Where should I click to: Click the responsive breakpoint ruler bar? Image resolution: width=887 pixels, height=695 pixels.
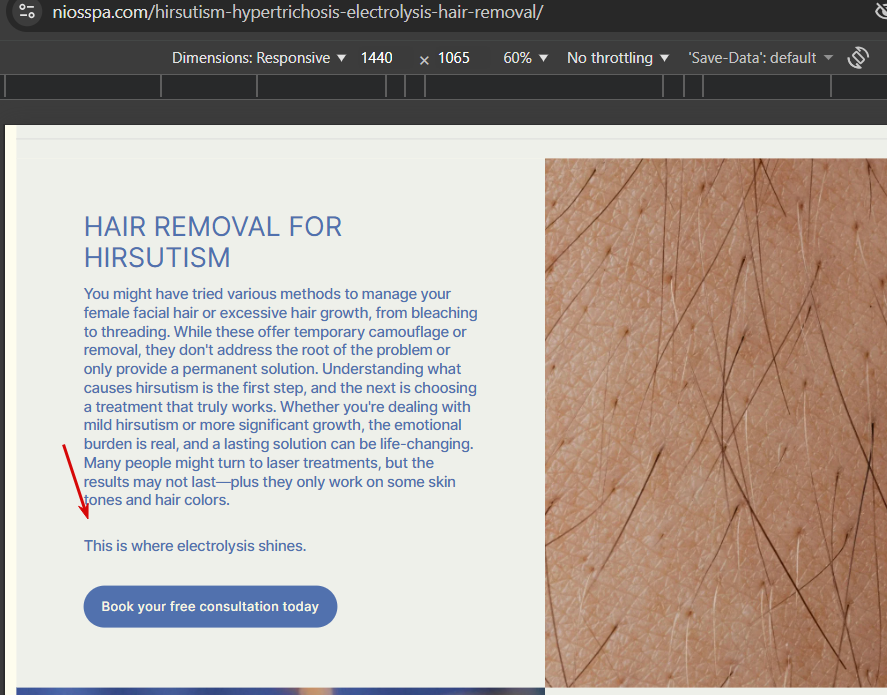pos(444,87)
